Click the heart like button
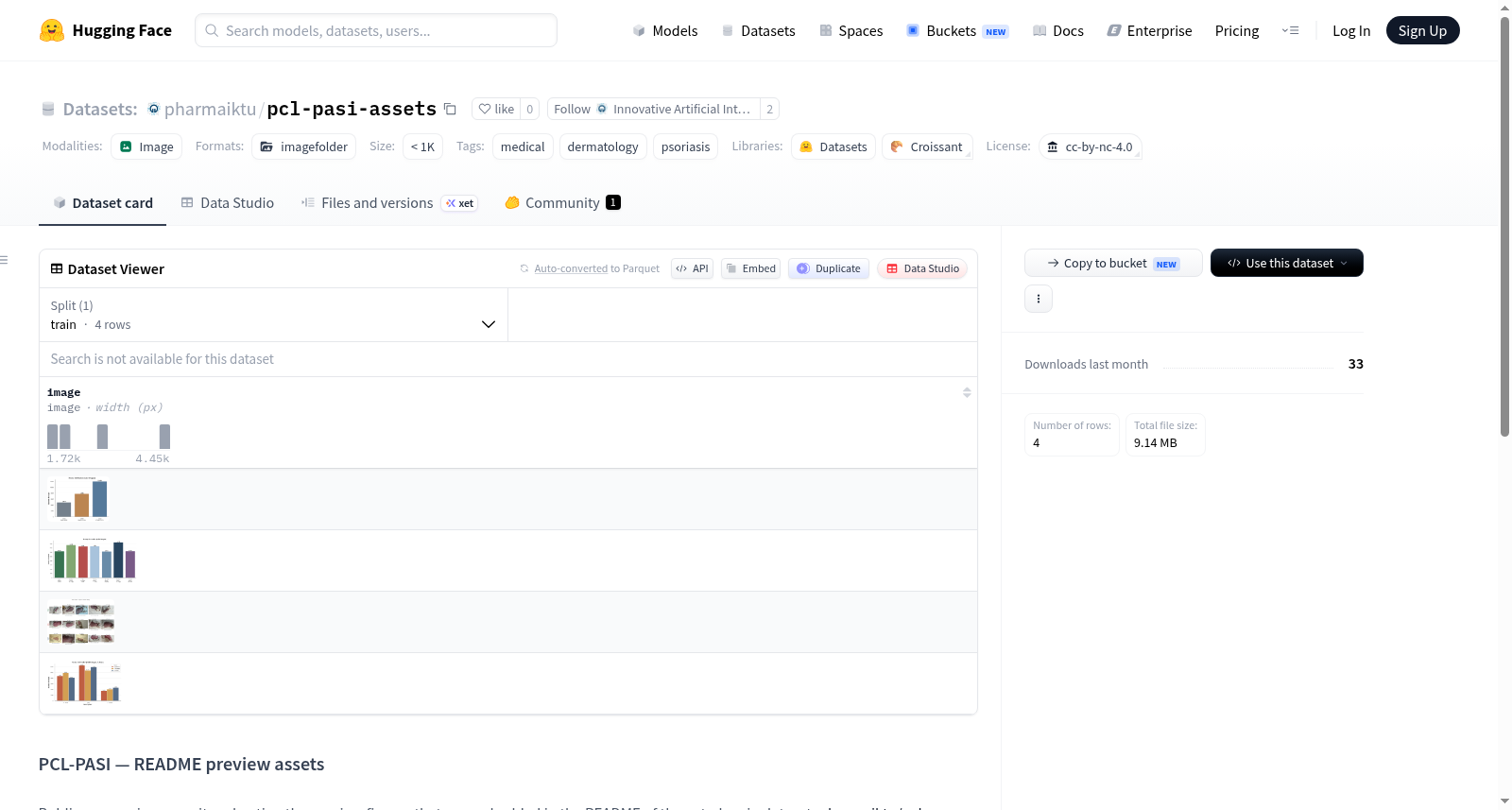This screenshot has width=1512, height=810. pos(496,109)
